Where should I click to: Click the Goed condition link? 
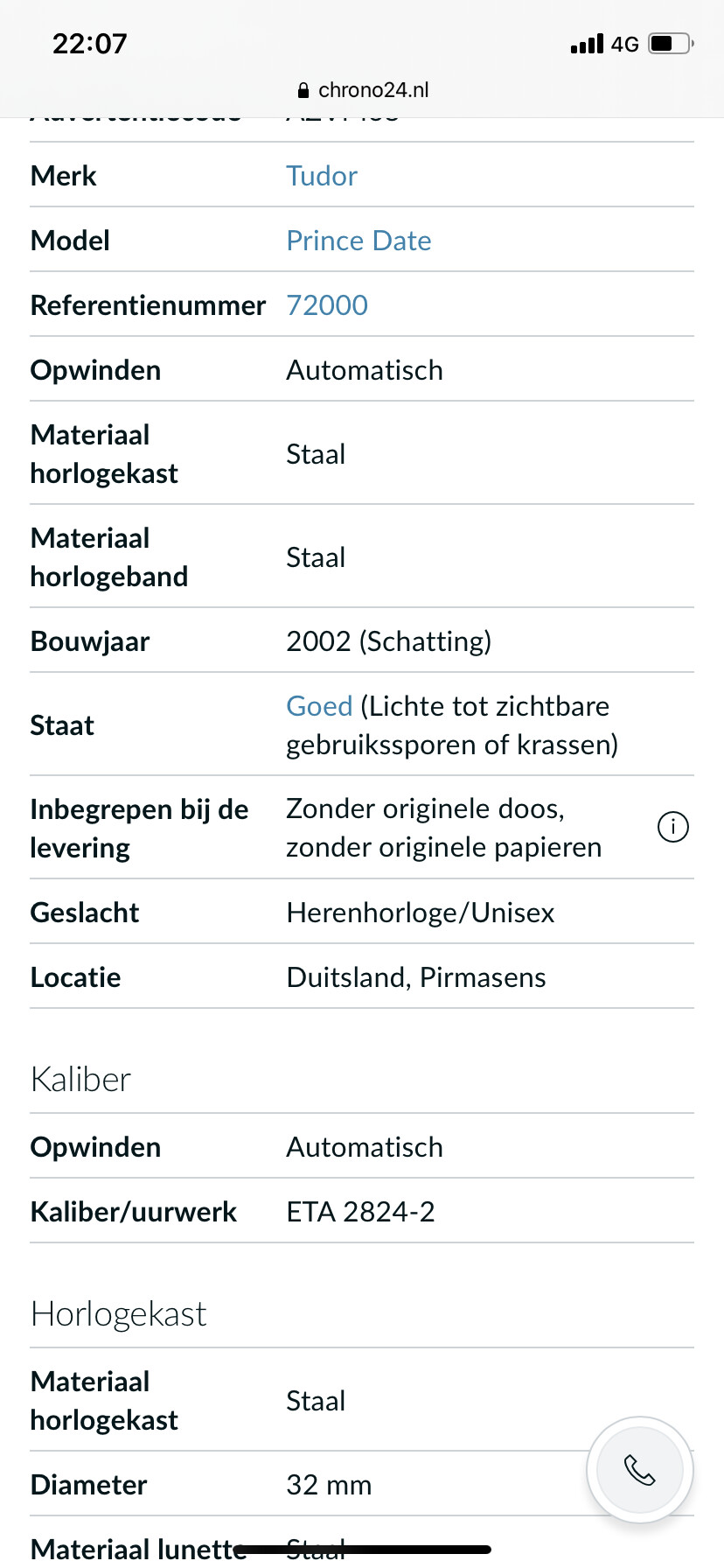point(319,706)
